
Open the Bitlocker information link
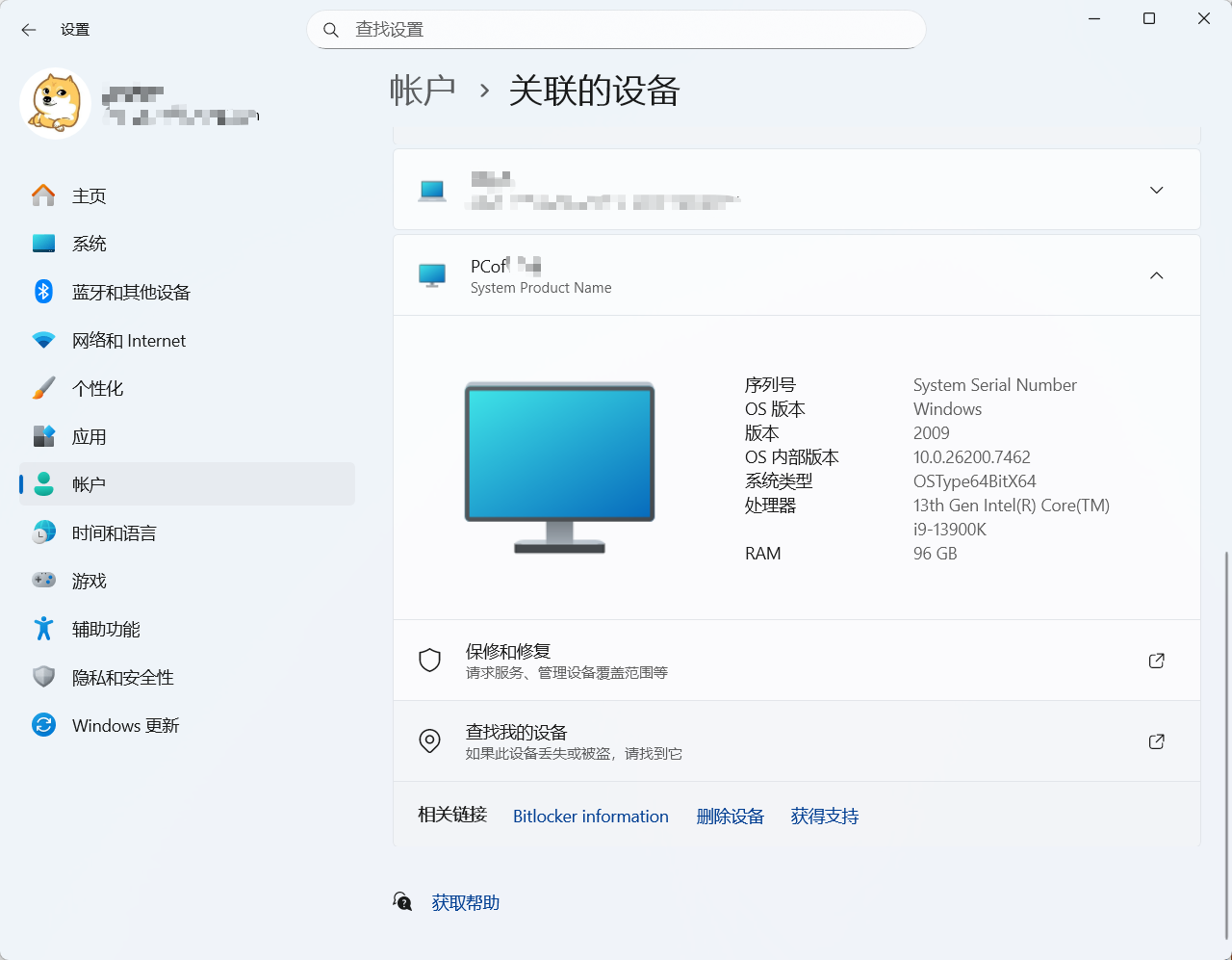pyautogui.click(x=591, y=817)
